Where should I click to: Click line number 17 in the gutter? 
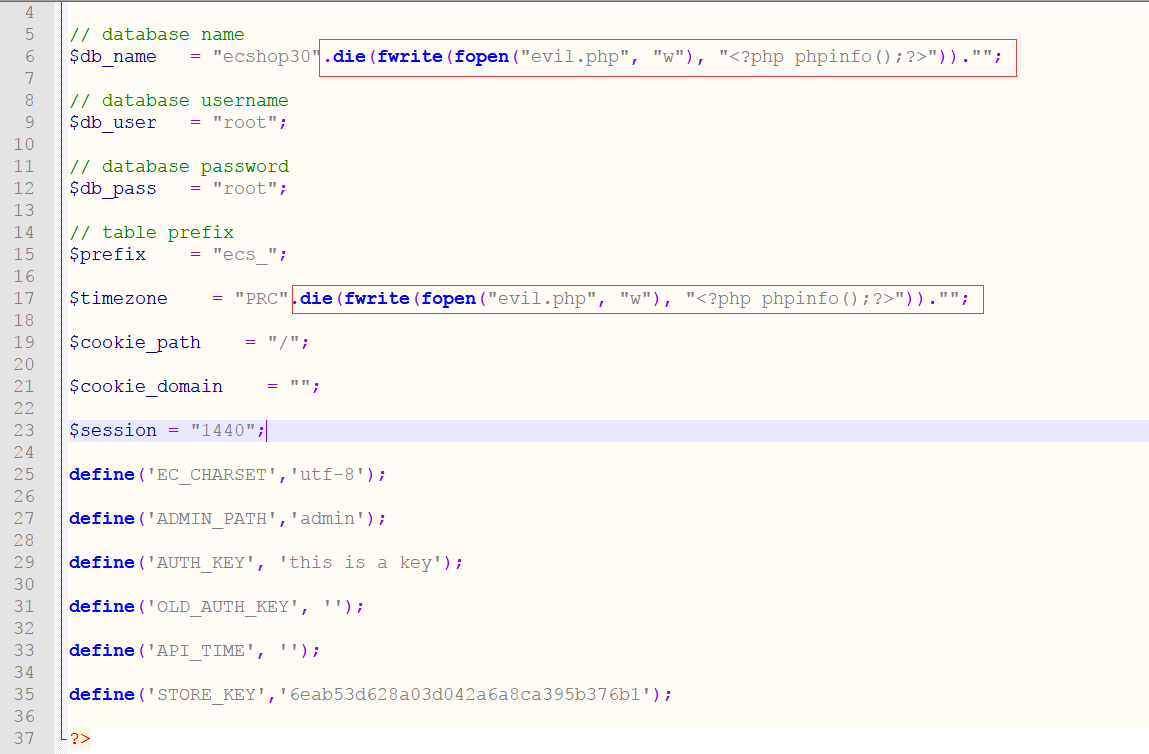click(x=24, y=298)
